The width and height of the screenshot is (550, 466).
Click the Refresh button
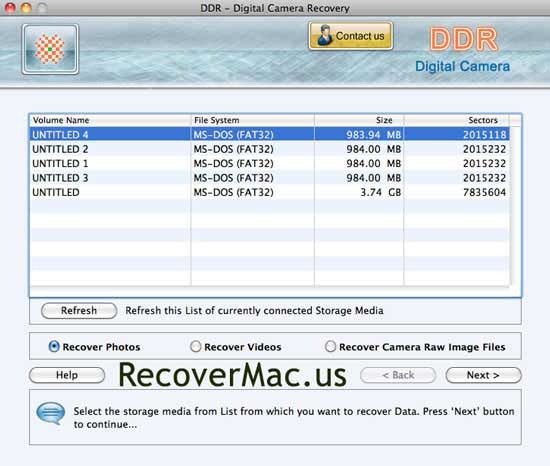coord(79,311)
